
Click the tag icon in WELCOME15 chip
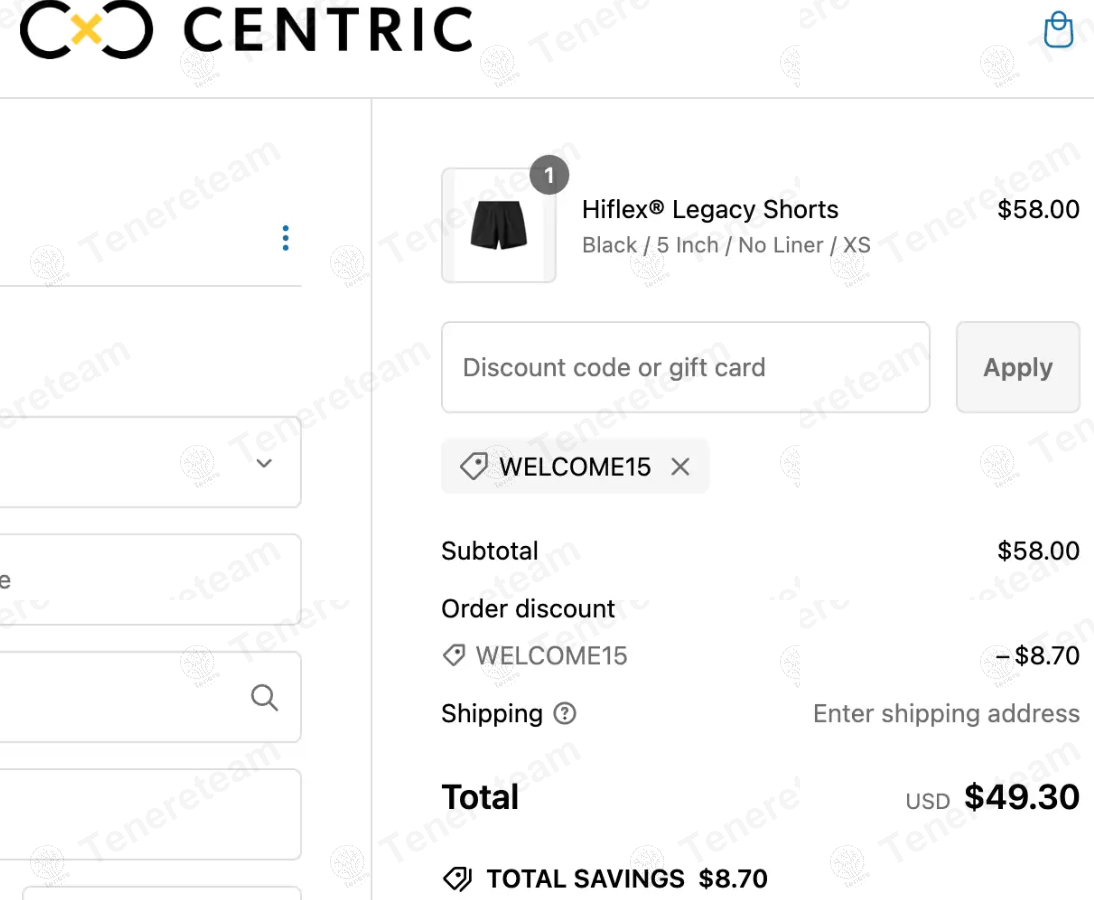(x=473, y=466)
